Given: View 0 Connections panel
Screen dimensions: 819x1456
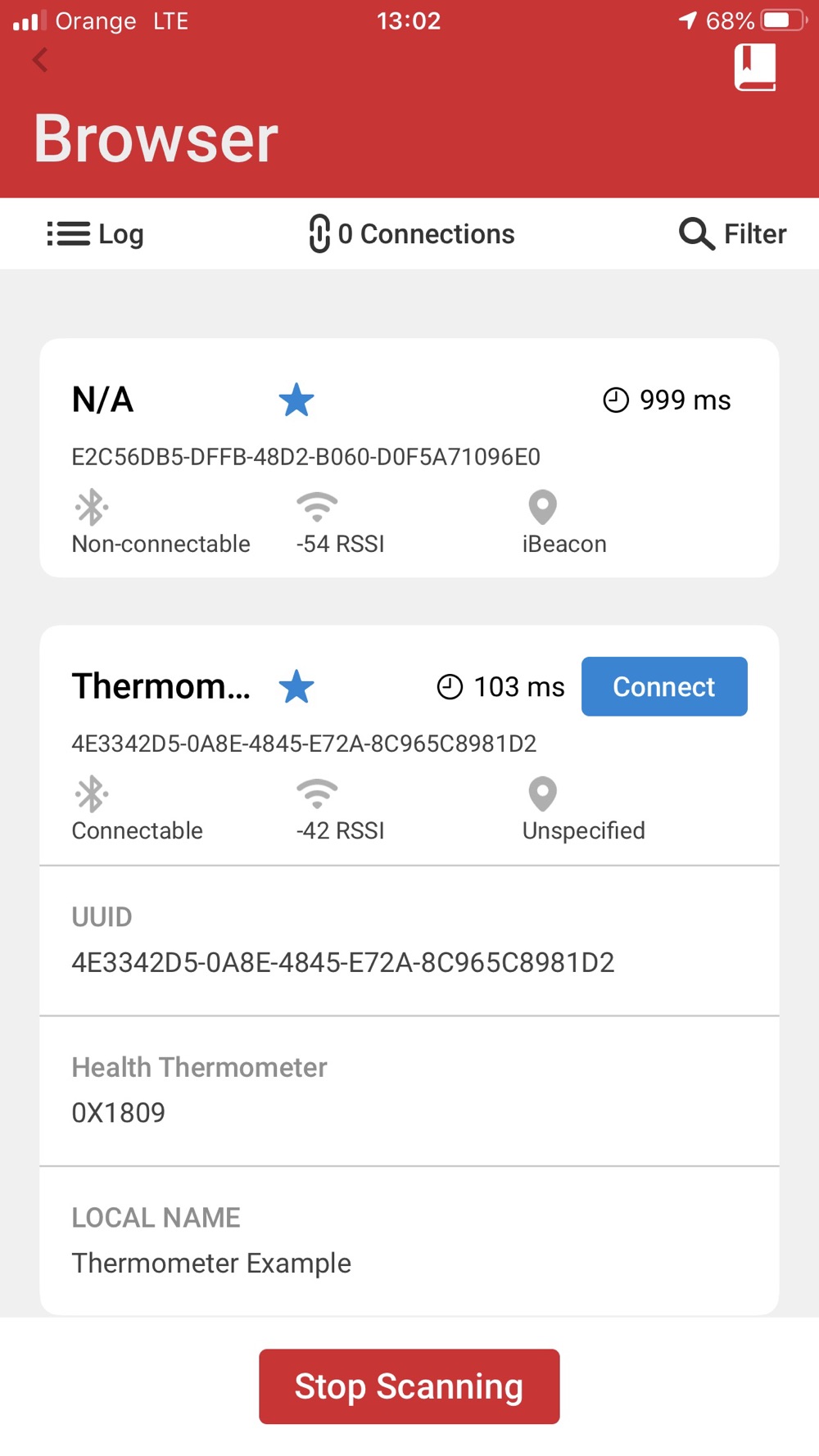Looking at the screenshot, I should coord(411,234).
